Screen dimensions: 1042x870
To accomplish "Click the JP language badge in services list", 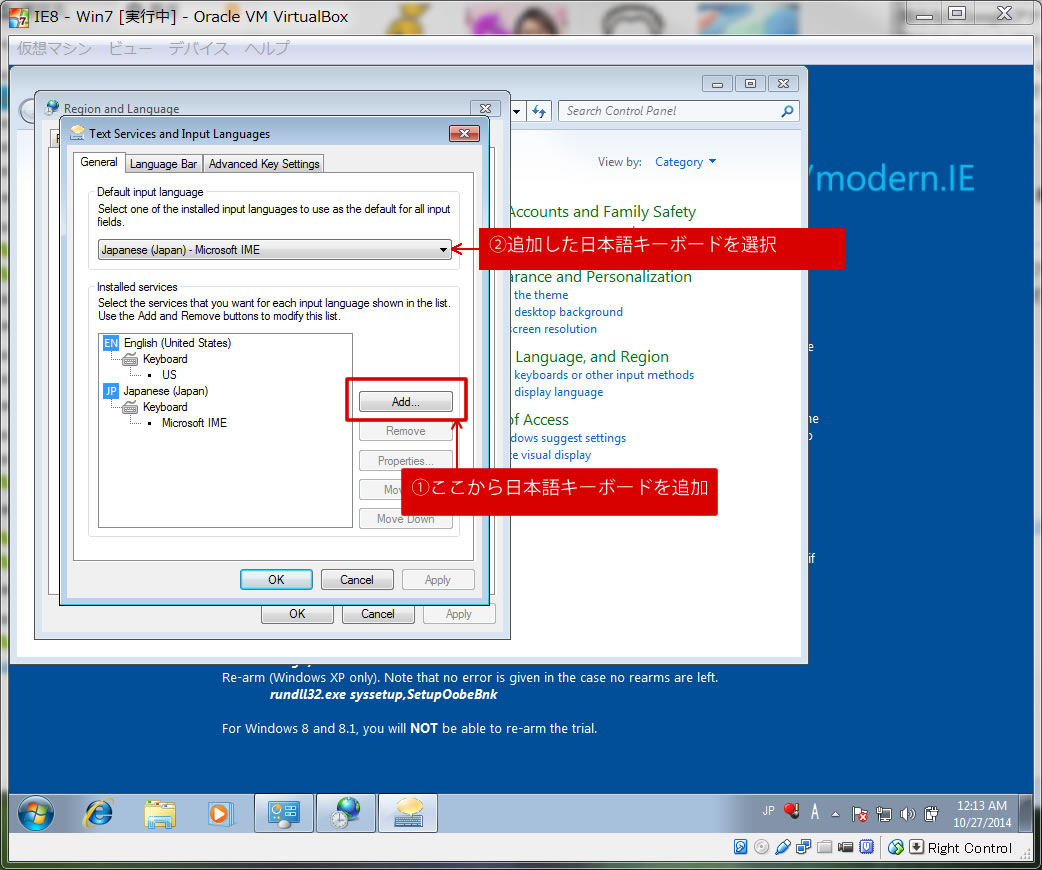I will [x=111, y=391].
